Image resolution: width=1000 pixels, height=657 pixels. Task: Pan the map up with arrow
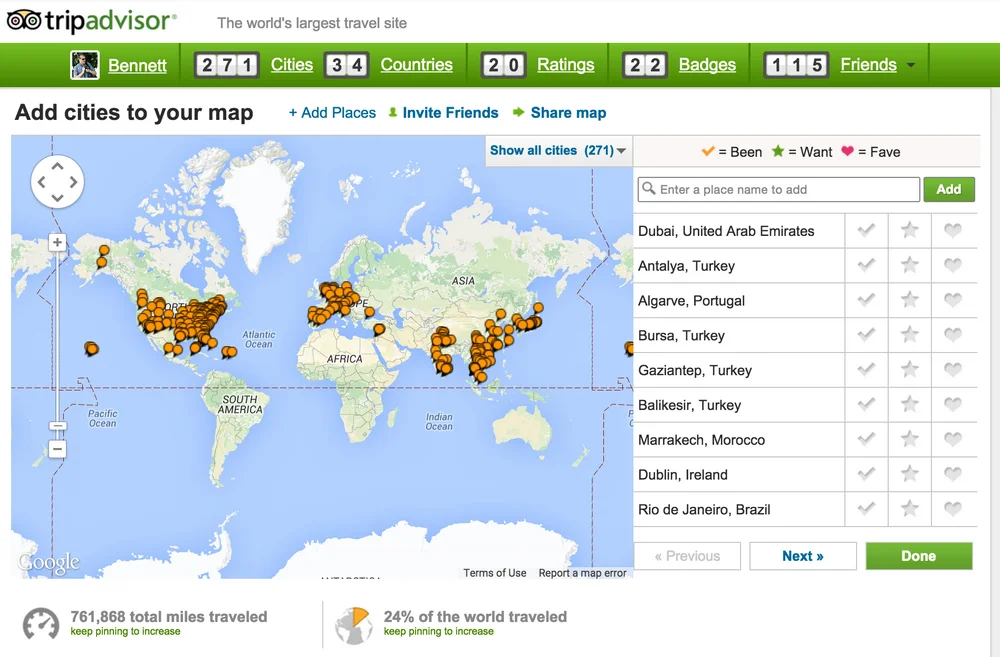pos(57,166)
